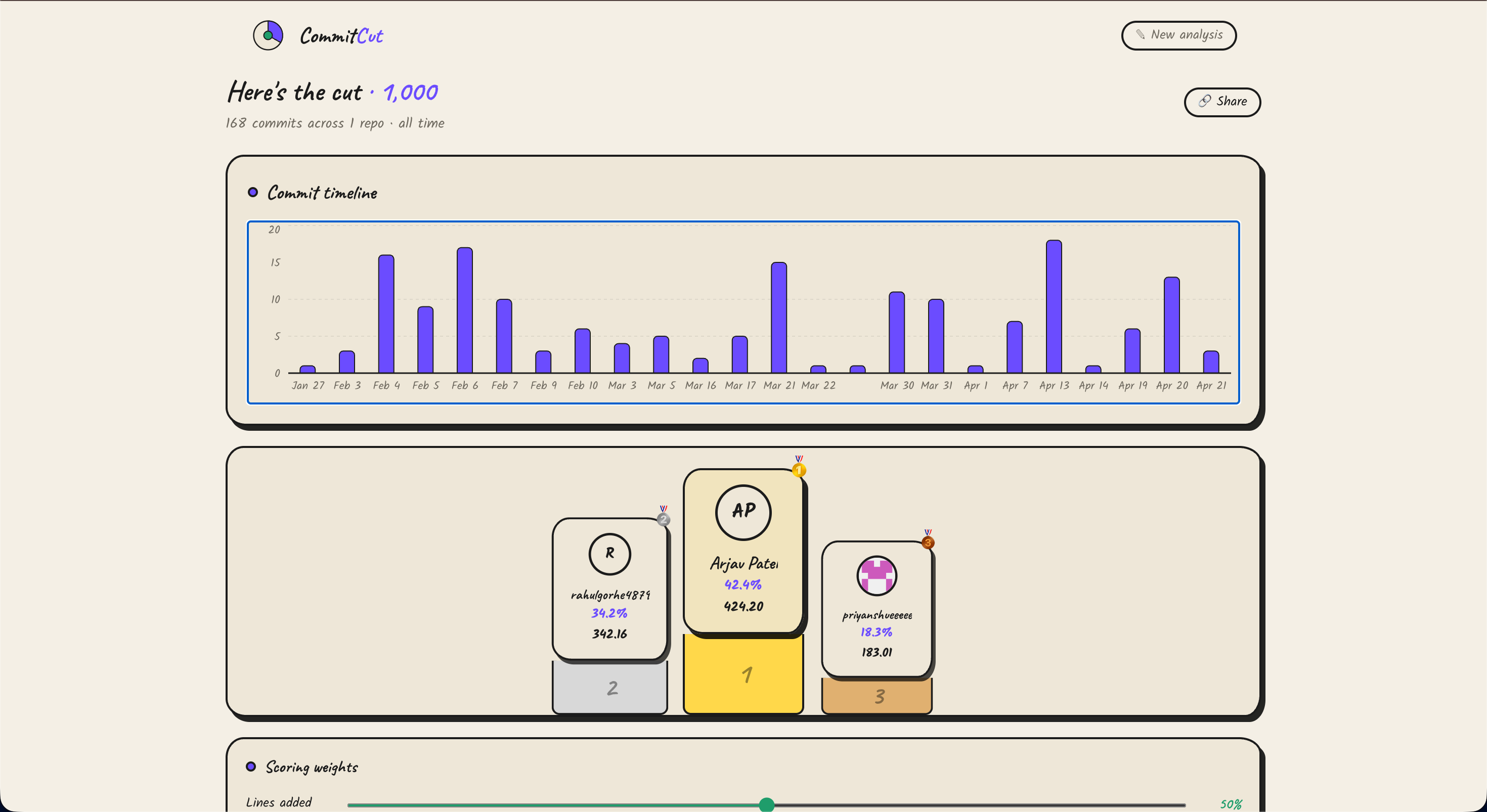Click the Share button

[x=1222, y=102]
